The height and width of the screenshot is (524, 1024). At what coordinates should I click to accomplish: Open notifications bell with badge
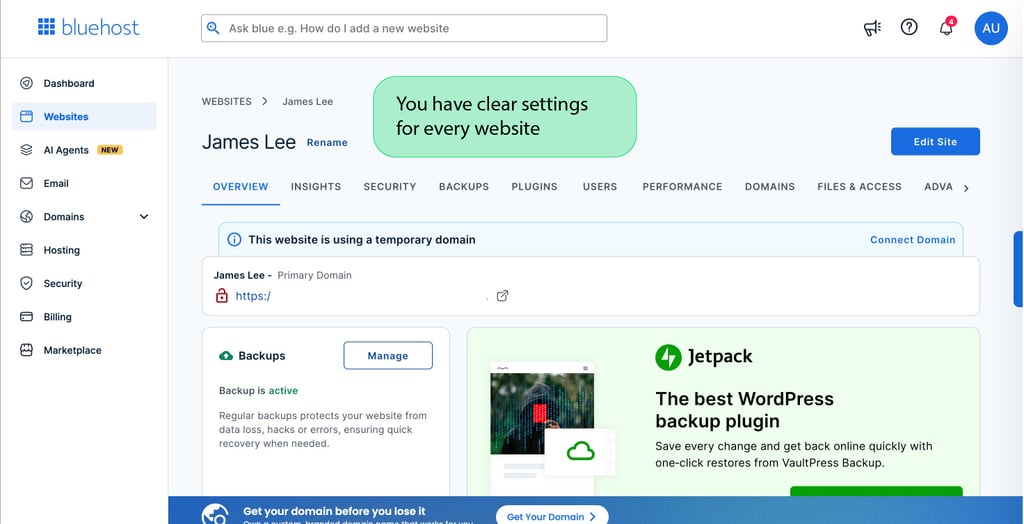(947, 27)
